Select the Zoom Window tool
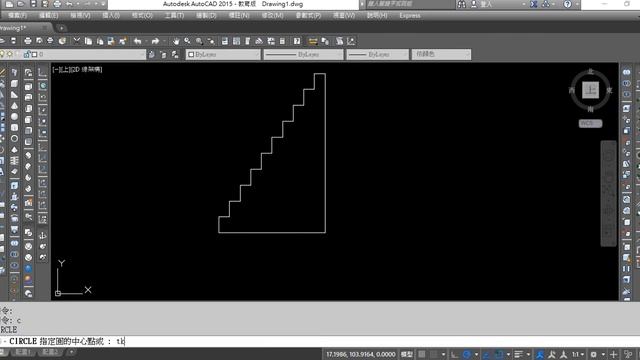This screenshot has width=640, height=360. (199, 41)
